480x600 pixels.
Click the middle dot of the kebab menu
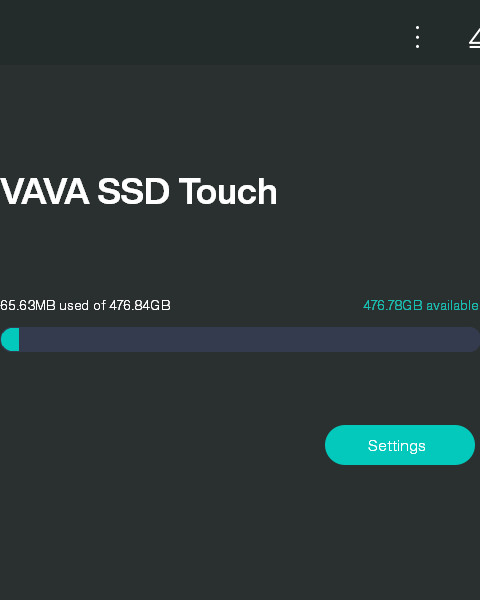tap(417, 37)
